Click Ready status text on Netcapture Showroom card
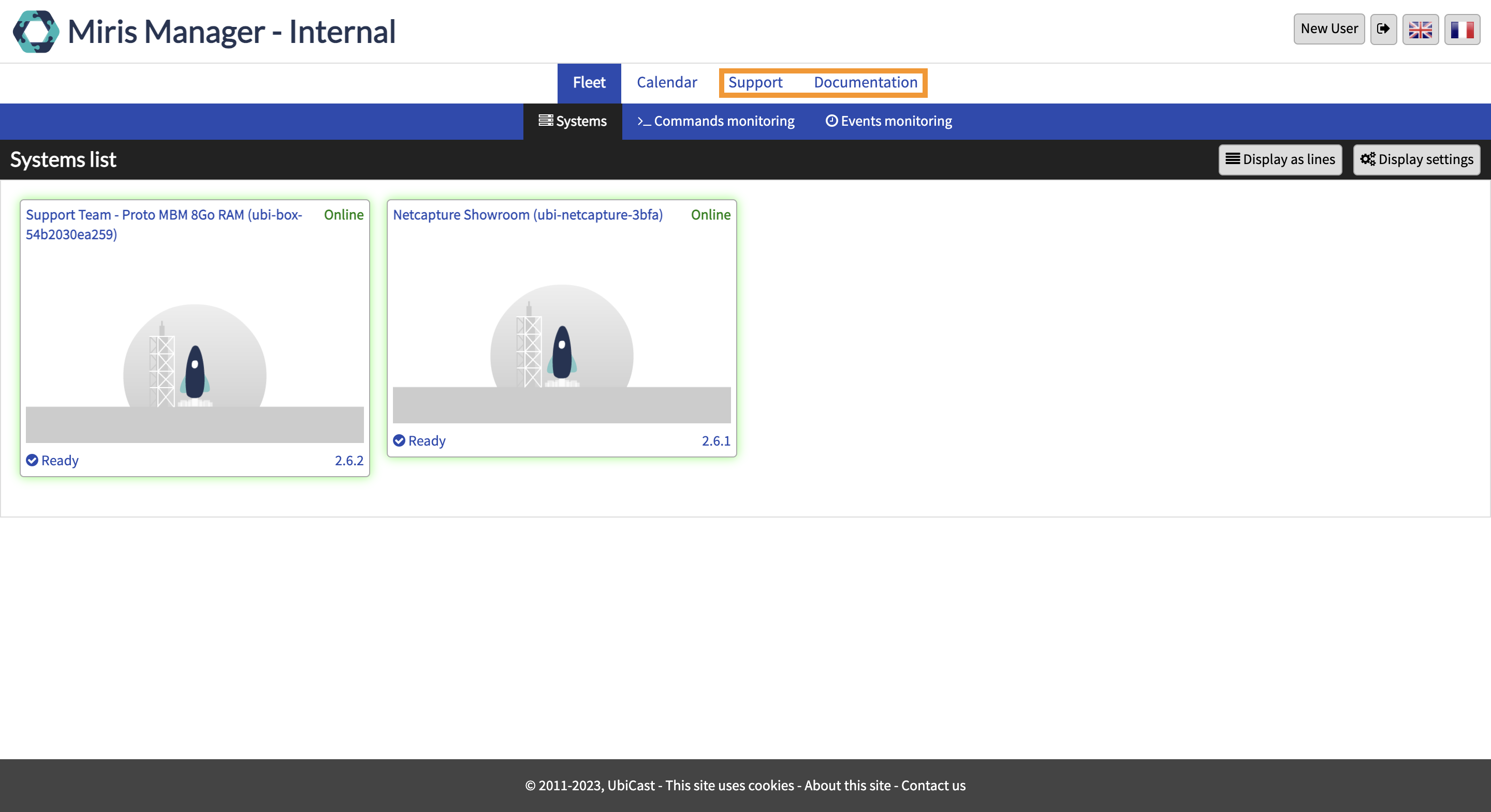This screenshot has height=812, width=1491. pos(427,441)
